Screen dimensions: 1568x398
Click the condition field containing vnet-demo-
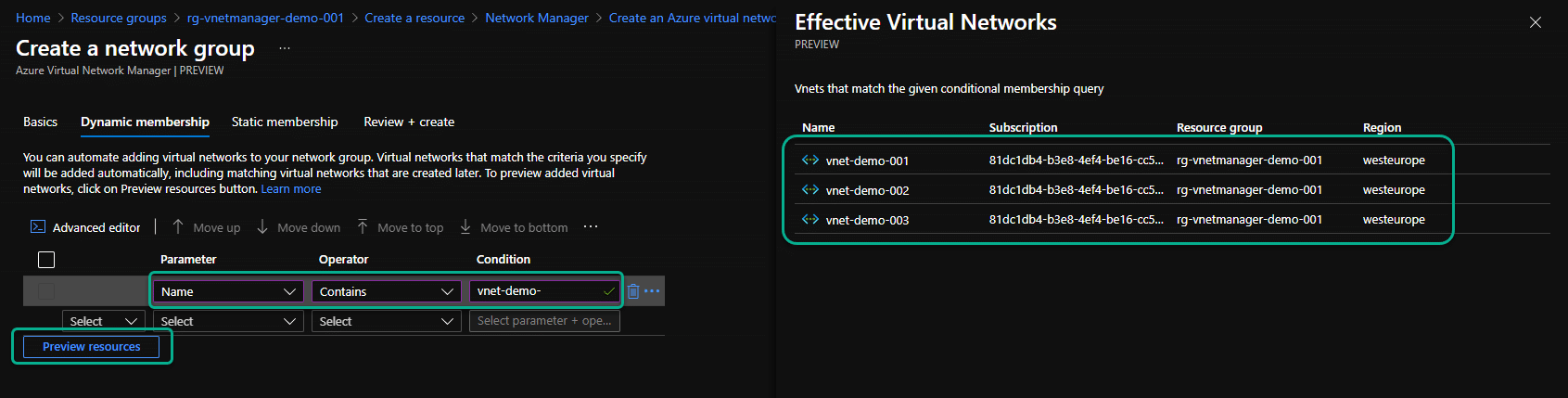point(544,291)
